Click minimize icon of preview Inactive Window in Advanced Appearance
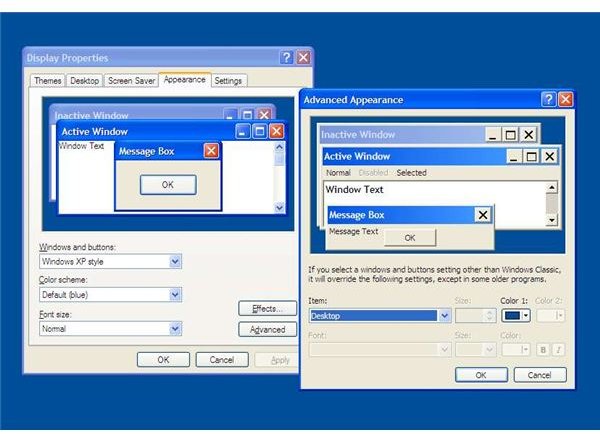 tap(493, 135)
